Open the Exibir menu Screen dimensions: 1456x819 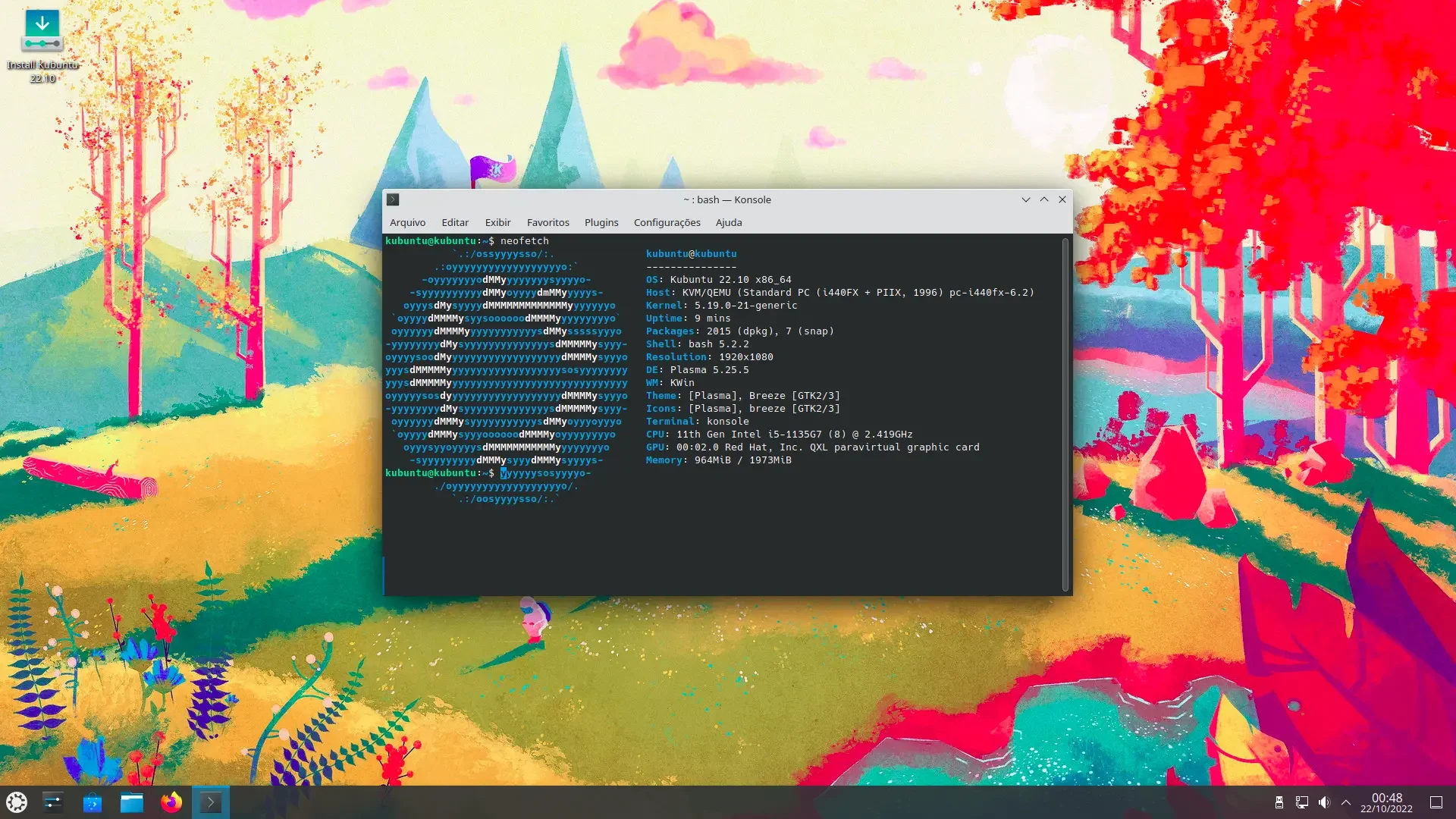498,222
